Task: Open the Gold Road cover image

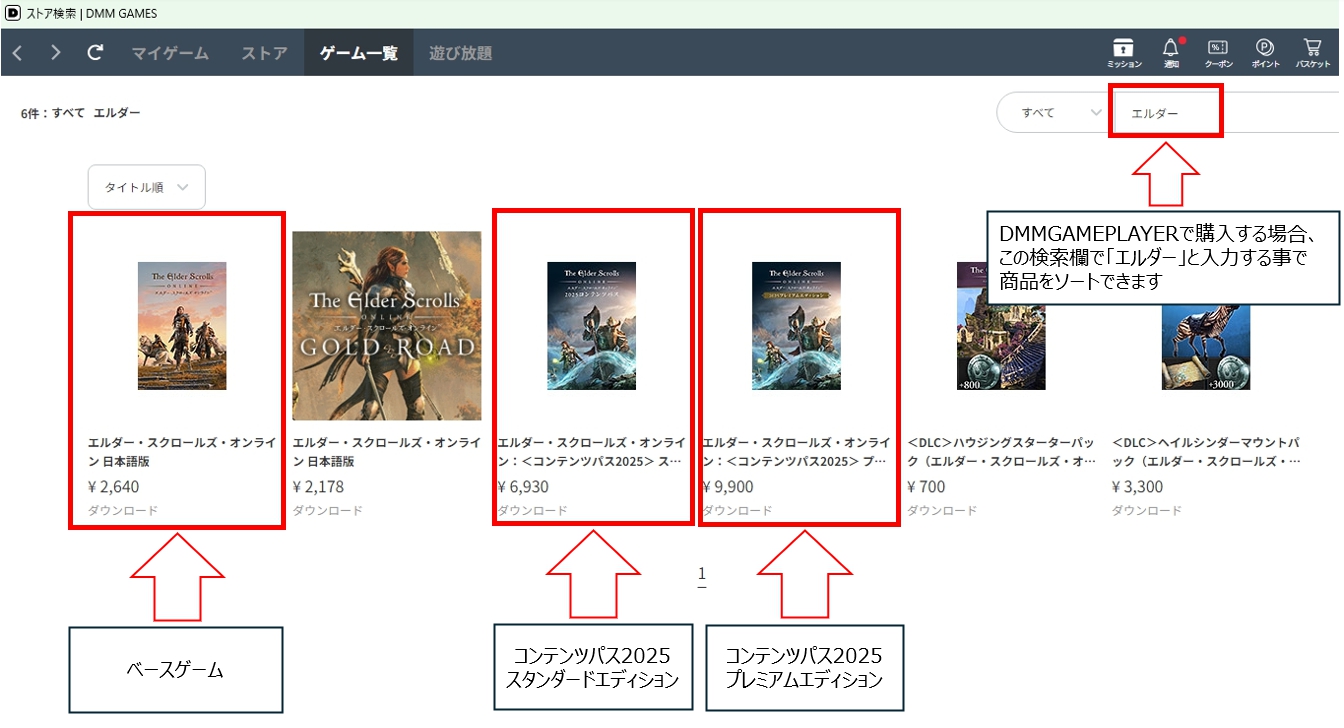Action: [387, 326]
